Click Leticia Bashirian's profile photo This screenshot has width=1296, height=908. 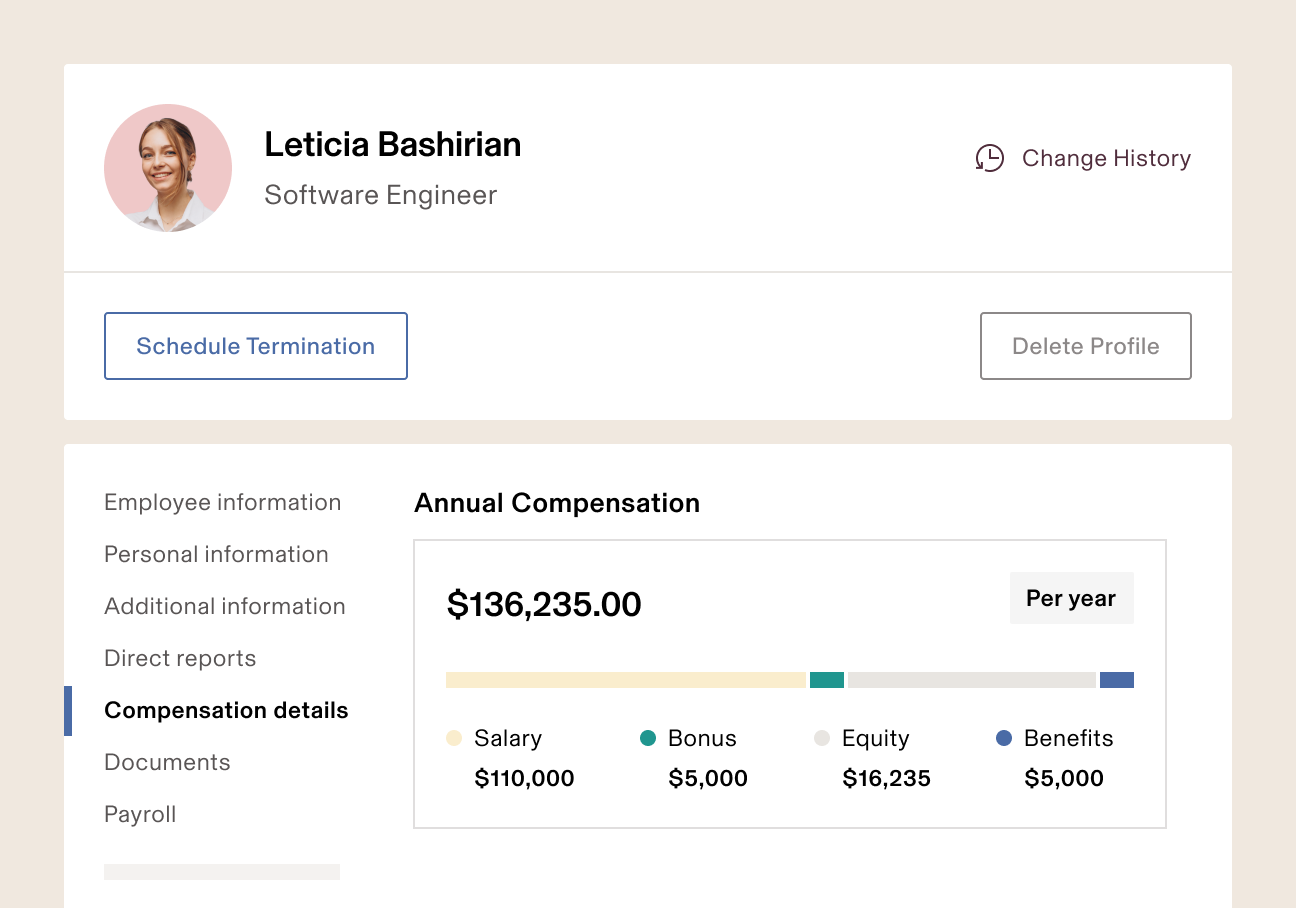(168, 168)
